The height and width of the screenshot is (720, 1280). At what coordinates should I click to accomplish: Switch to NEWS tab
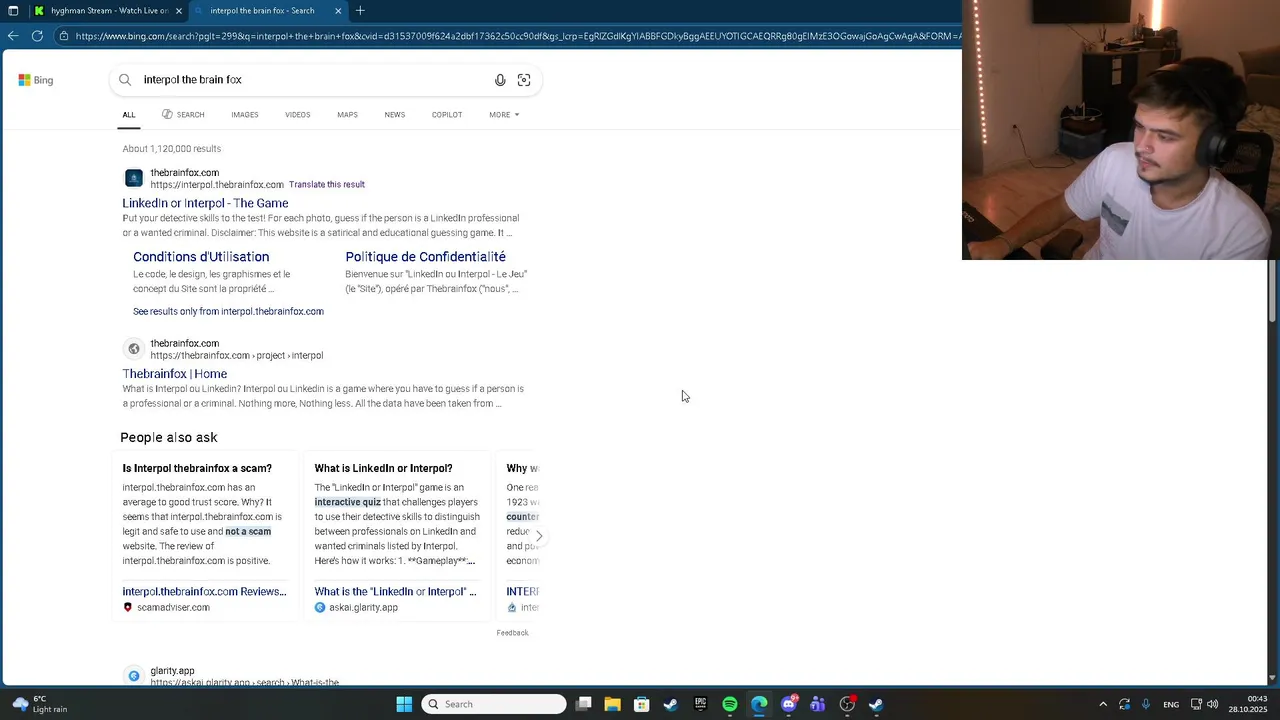coord(395,115)
